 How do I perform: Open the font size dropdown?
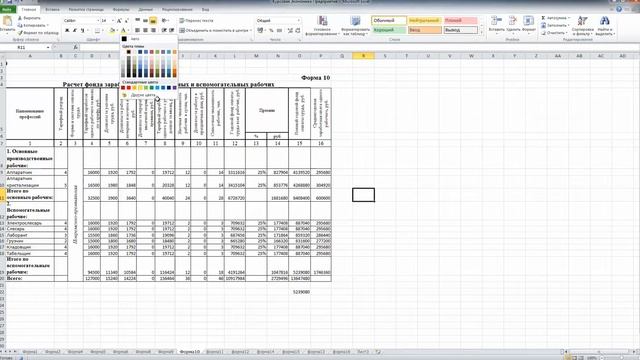coord(113,20)
